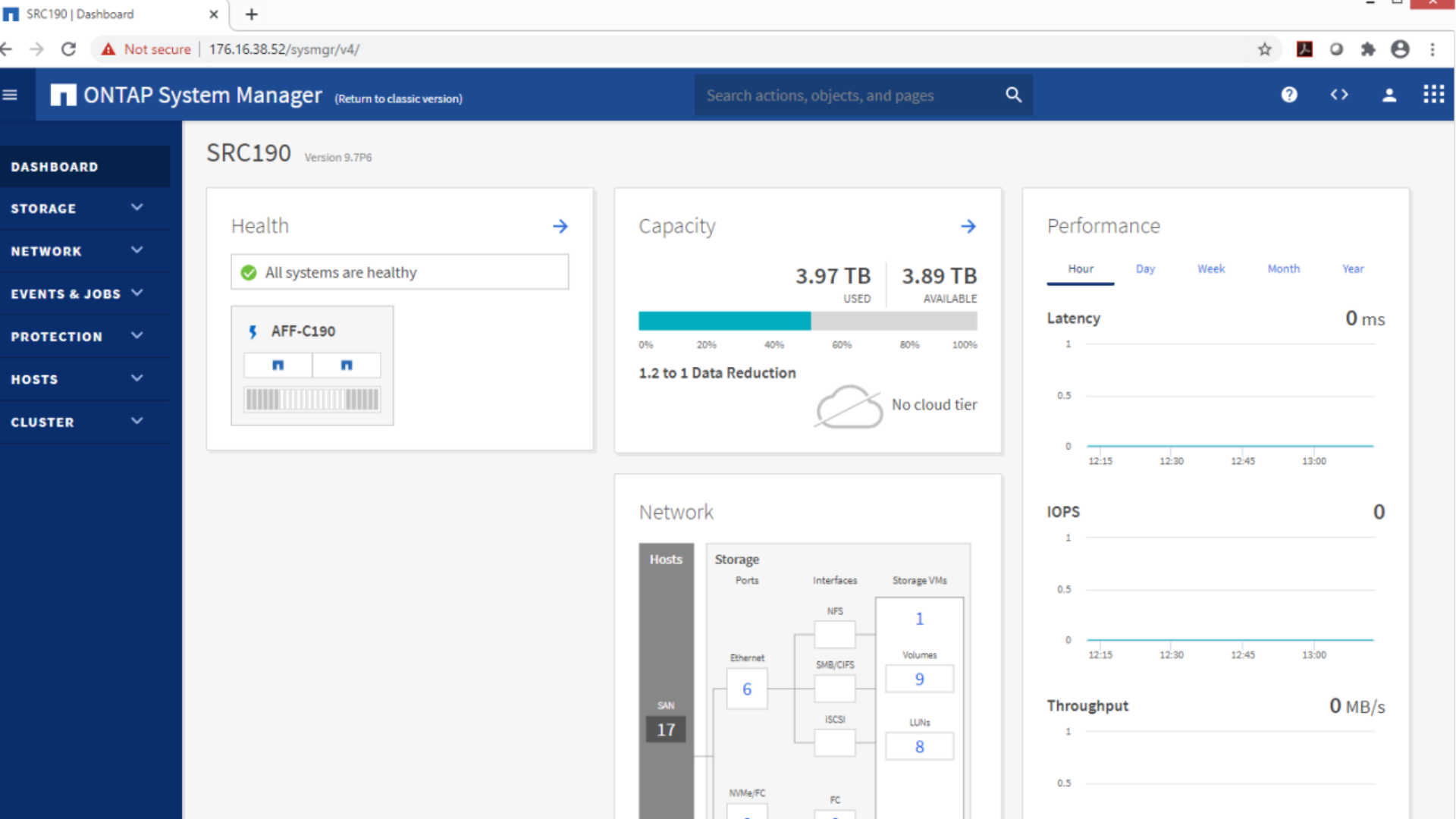1456x819 pixels.
Task: Open Chrome three-dot menu
Action: (x=1432, y=49)
